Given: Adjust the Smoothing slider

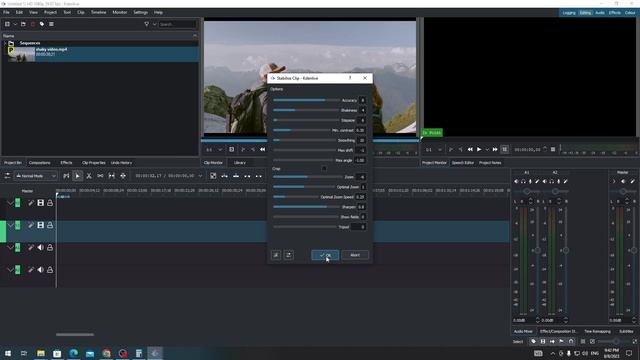Looking at the screenshot, I should coord(304,140).
